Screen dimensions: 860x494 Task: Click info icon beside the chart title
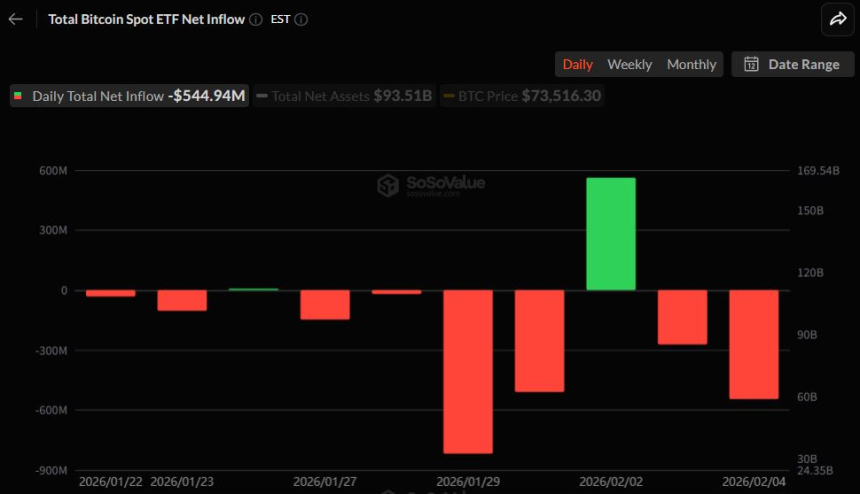256,19
